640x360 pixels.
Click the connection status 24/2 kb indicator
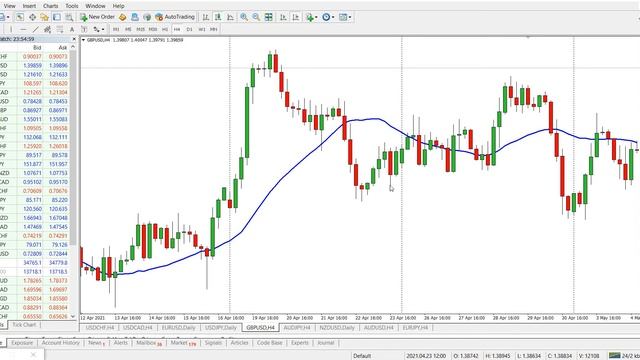[624, 356]
